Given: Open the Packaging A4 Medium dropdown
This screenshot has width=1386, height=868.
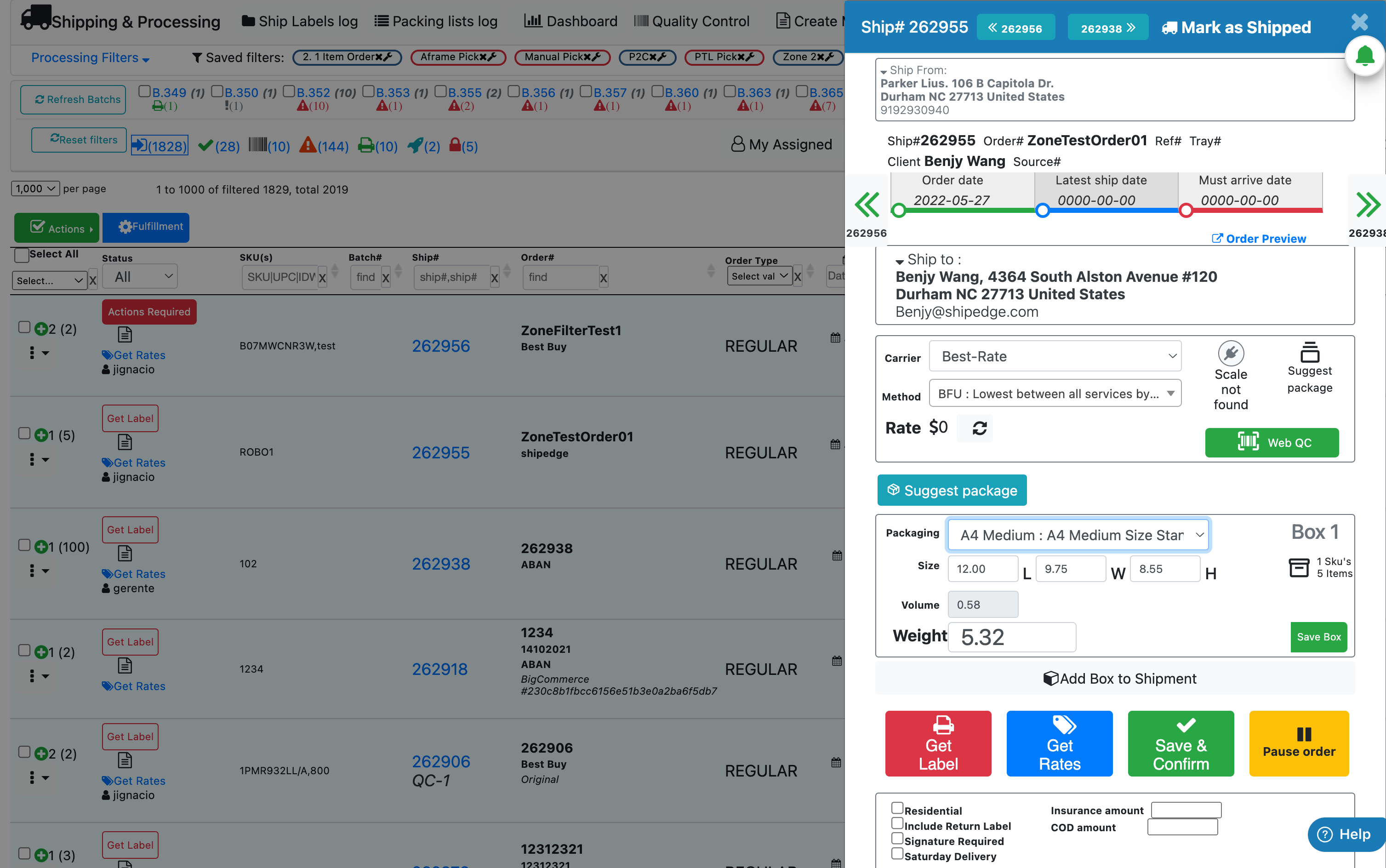Looking at the screenshot, I should (1078, 535).
